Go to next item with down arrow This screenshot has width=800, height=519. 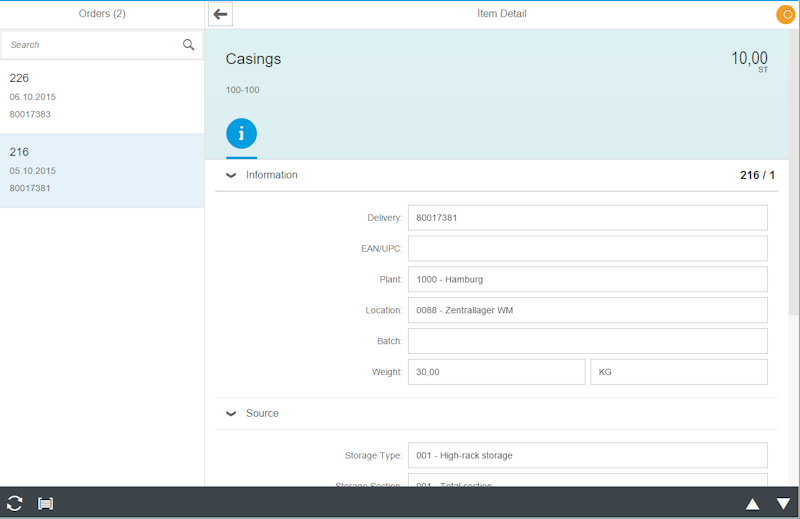point(783,503)
